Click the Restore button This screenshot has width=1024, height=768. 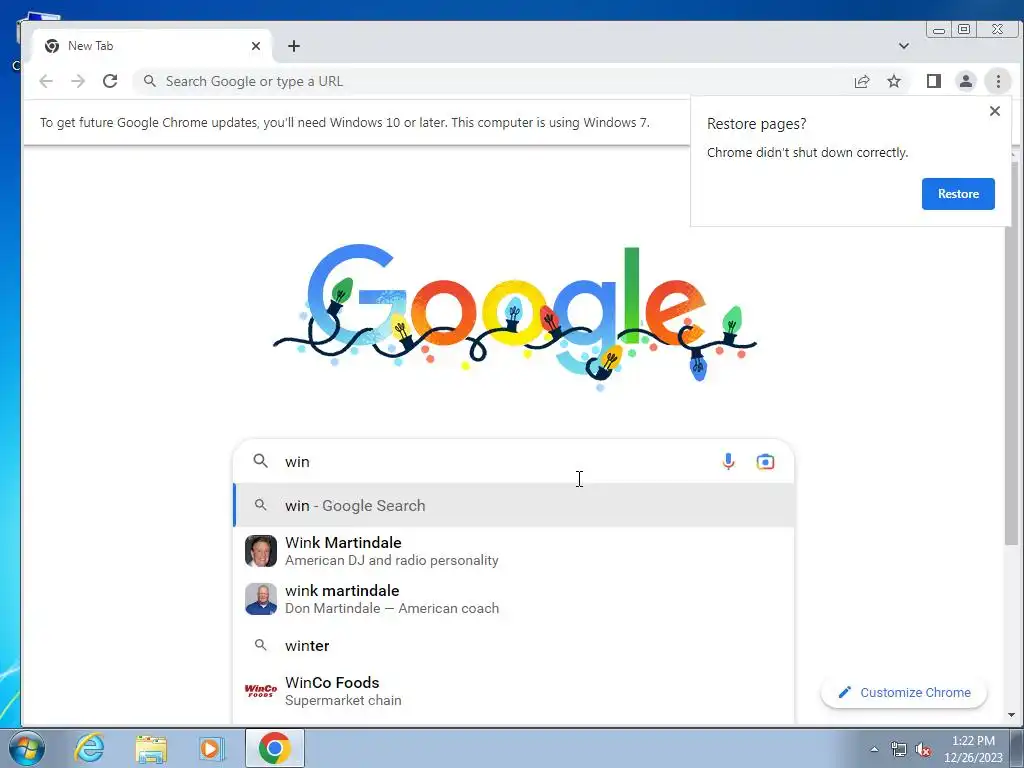tap(958, 194)
